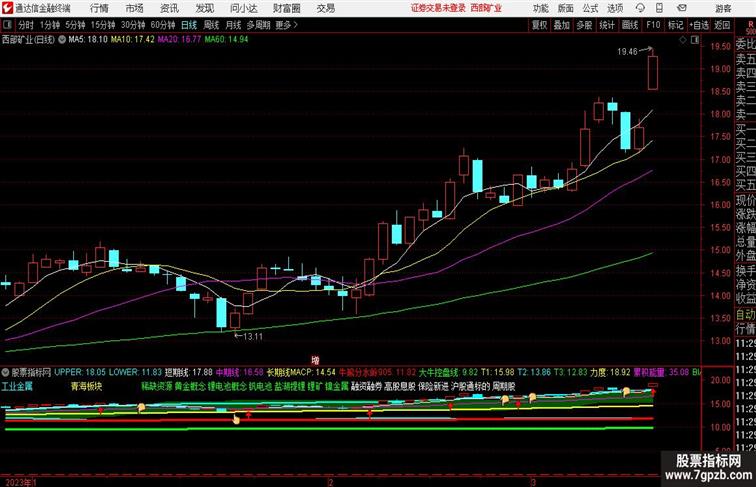Open the F10 company info button
This screenshot has height=487, width=756.
pyautogui.click(x=653, y=25)
